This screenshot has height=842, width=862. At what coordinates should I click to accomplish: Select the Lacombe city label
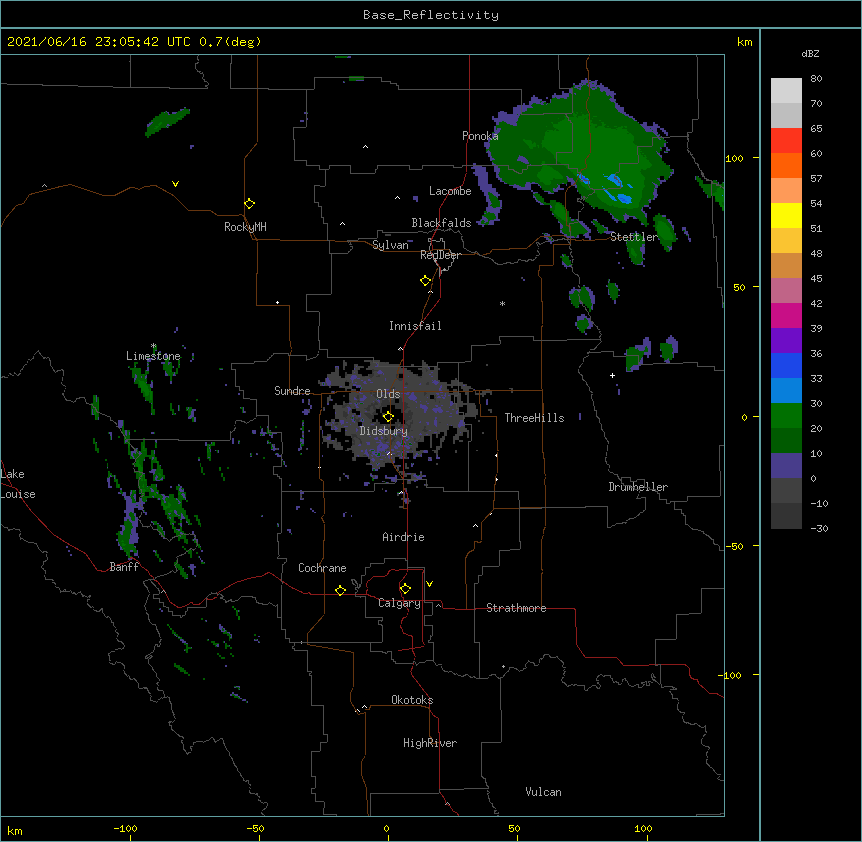tap(450, 191)
